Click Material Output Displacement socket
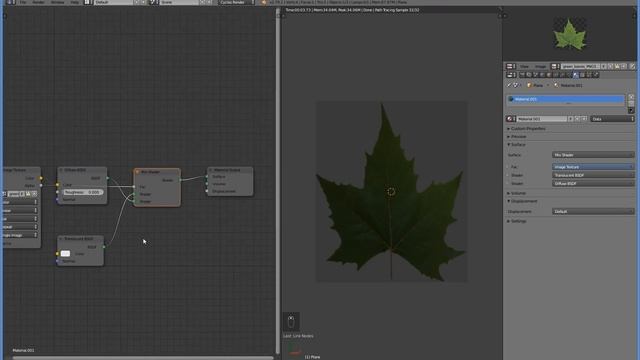The image size is (640, 360). pyautogui.click(x=207, y=191)
